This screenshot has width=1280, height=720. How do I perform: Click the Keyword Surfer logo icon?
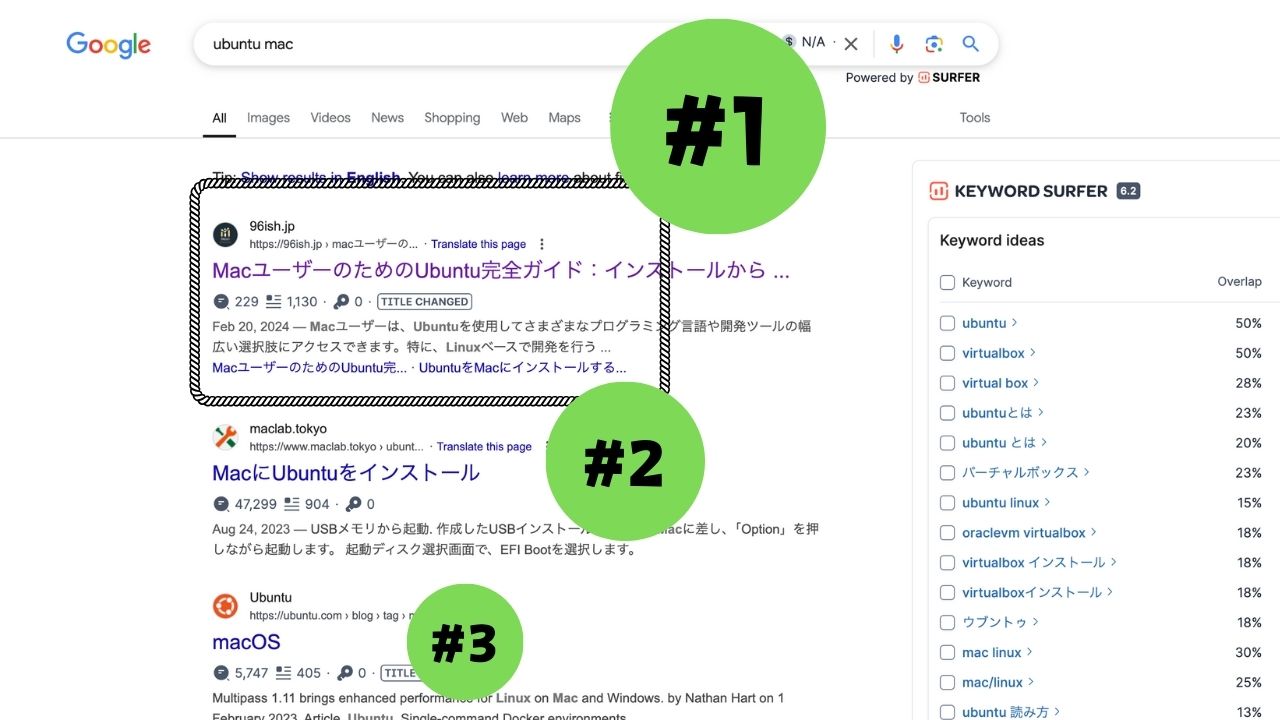tap(938, 191)
